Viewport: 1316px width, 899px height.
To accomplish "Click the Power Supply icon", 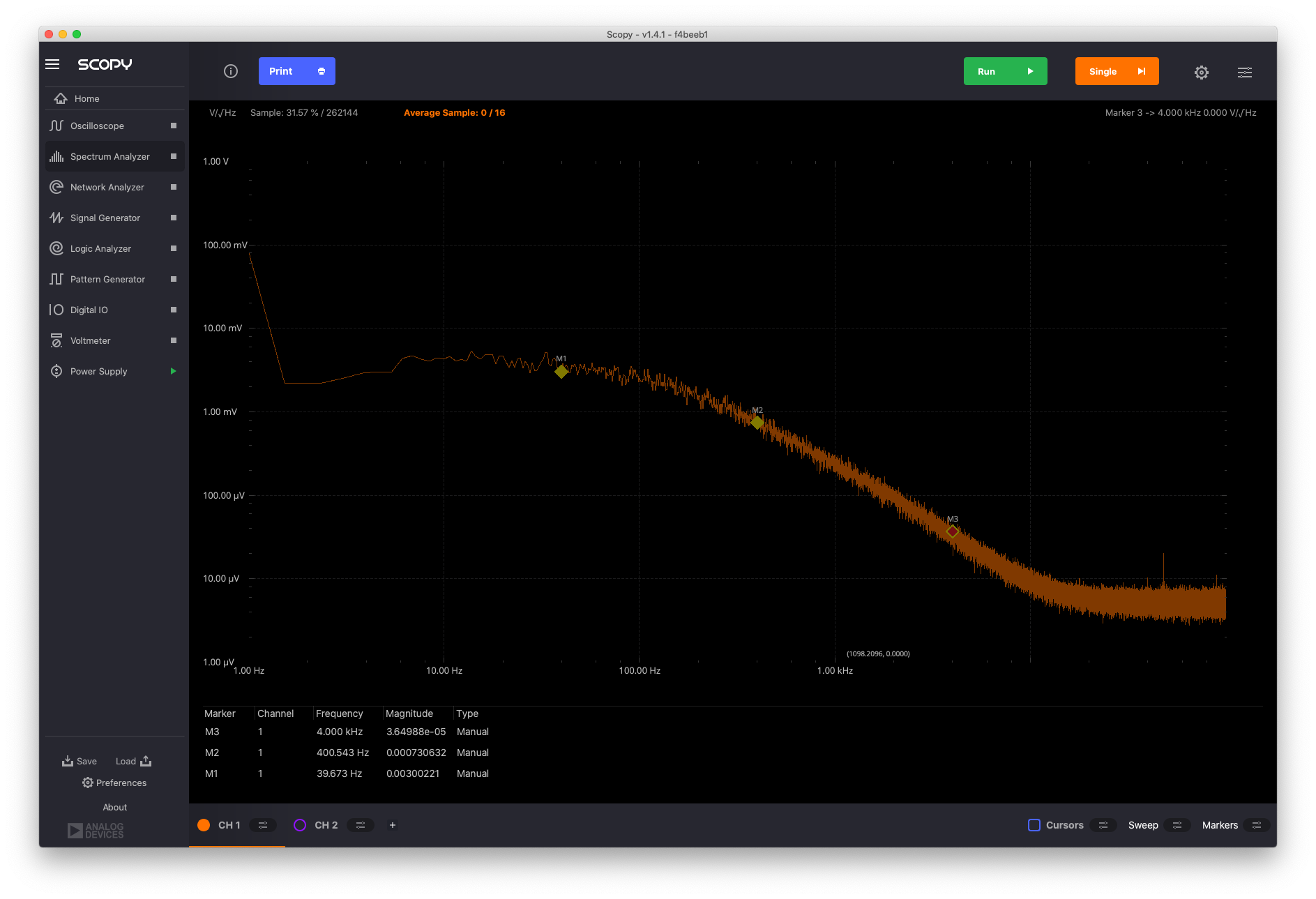I will coord(56,371).
